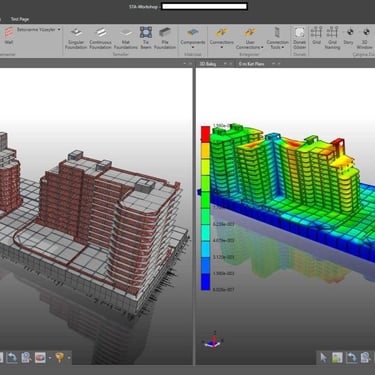Click zoom icon in left viewport toolbar
This screenshot has width=375, height=375.
pyautogui.click(x=26, y=358)
